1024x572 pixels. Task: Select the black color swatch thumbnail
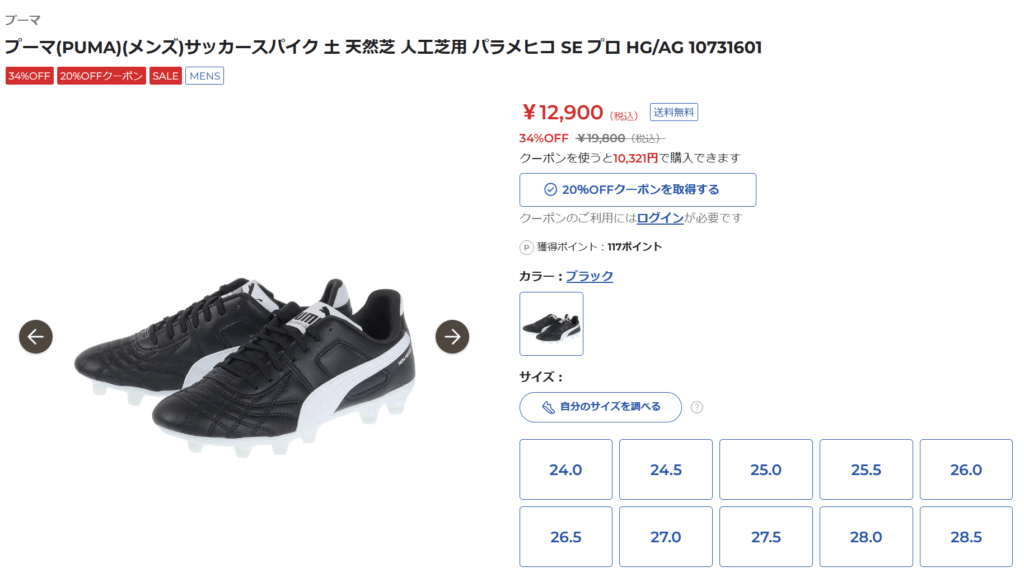(x=551, y=324)
